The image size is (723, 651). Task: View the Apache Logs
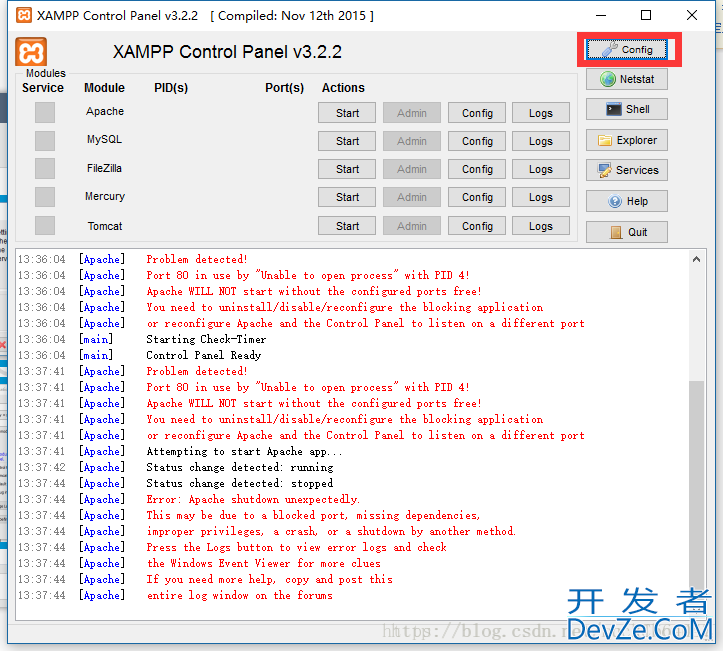point(541,113)
